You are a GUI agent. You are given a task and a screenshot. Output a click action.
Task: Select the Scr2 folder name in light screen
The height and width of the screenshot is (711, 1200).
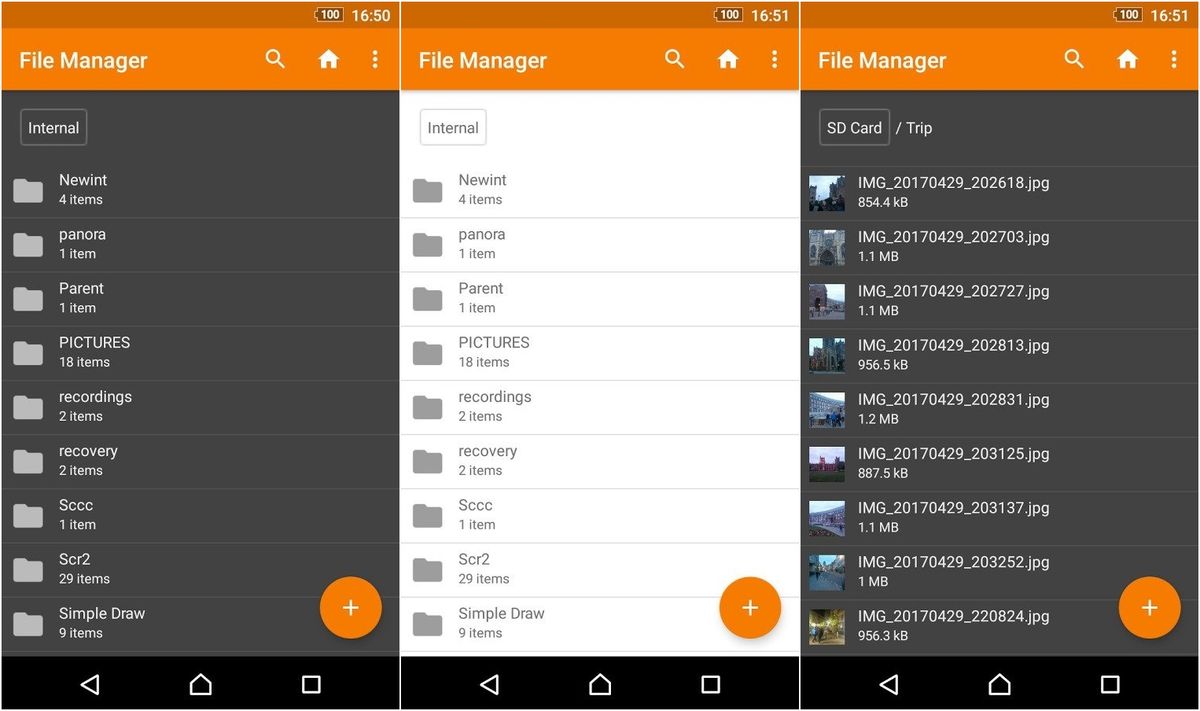pyautogui.click(x=474, y=559)
